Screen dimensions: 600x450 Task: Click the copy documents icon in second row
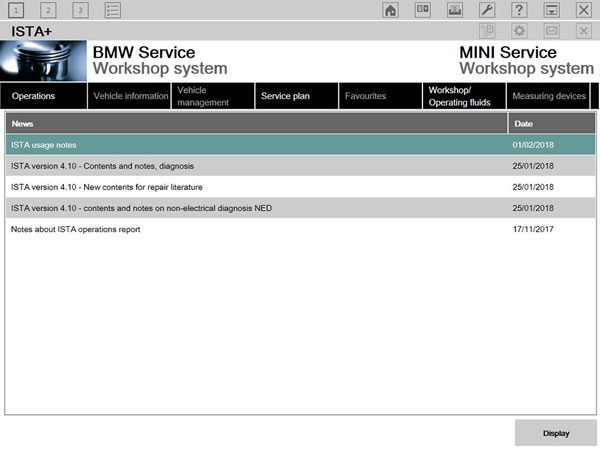pyautogui.click(x=487, y=31)
